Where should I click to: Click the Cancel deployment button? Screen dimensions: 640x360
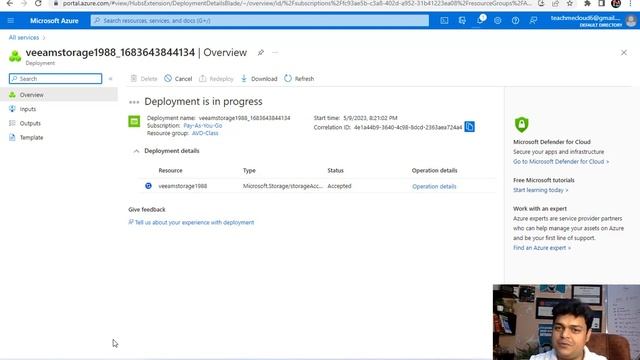(x=178, y=79)
